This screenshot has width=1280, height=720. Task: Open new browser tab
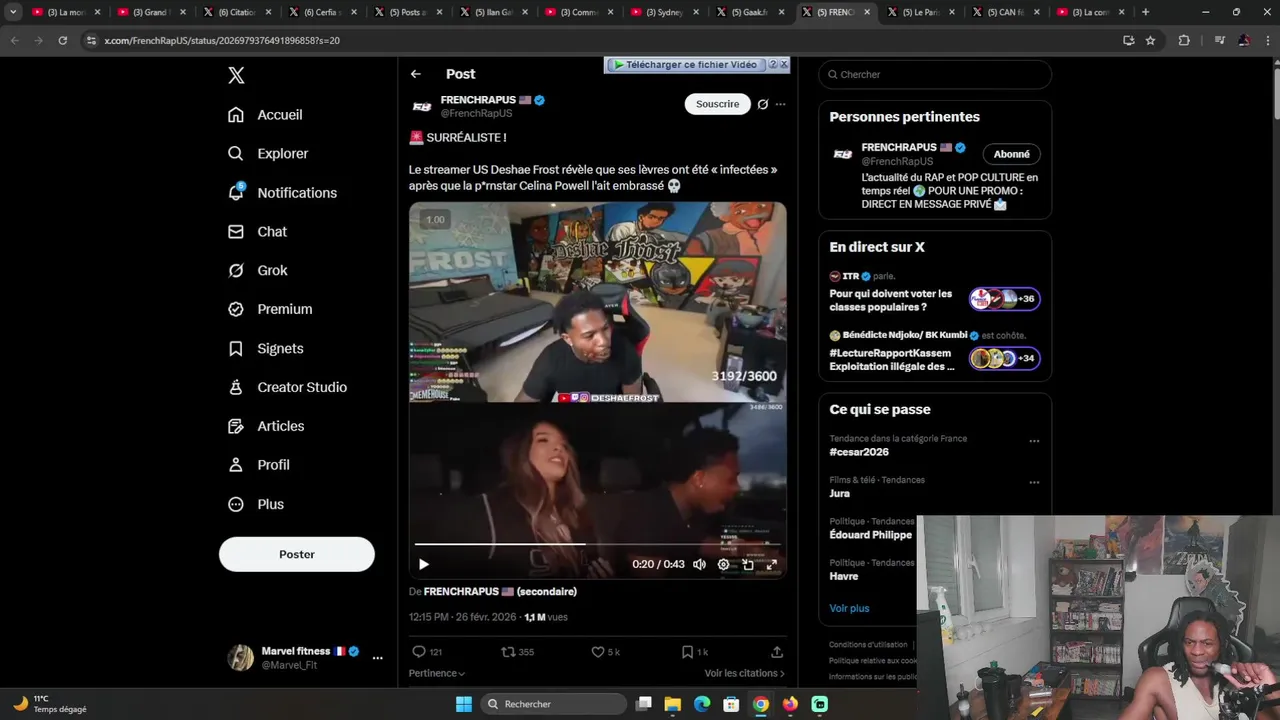pyautogui.click(x=1145, y=12)
